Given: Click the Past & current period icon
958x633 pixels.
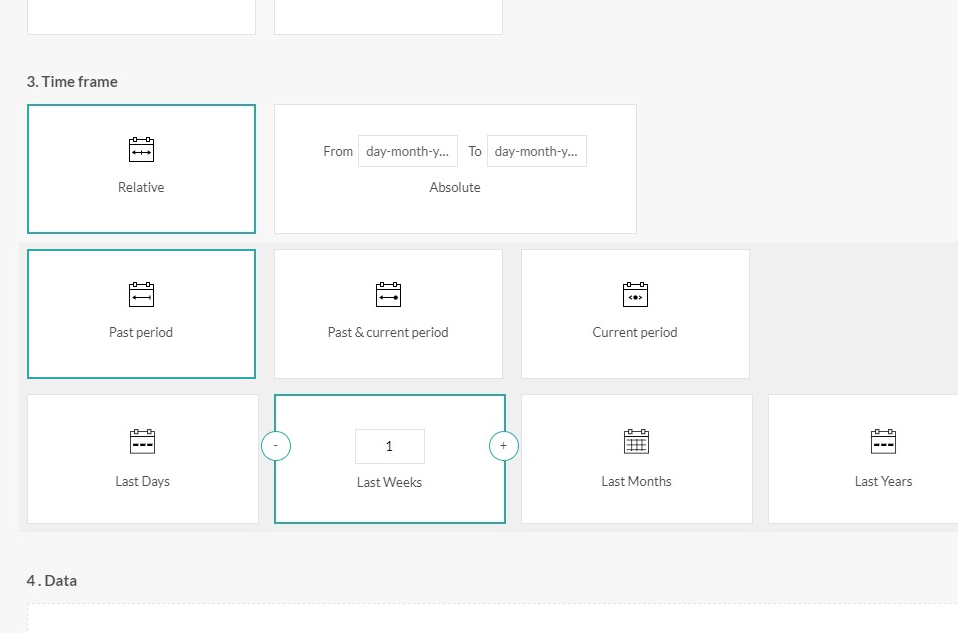Looking at the screenshot, I should pos(388,295).
